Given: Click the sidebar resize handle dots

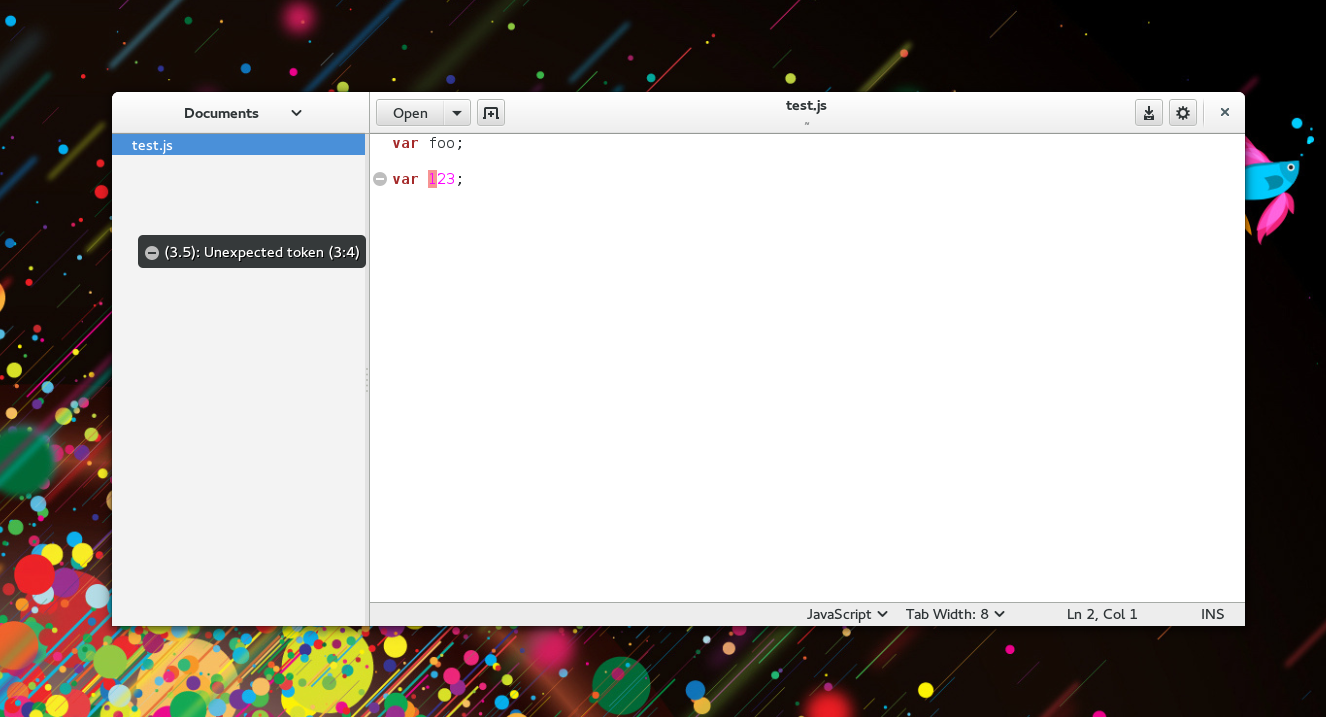Looking at the screenshot, I should 366,380.
